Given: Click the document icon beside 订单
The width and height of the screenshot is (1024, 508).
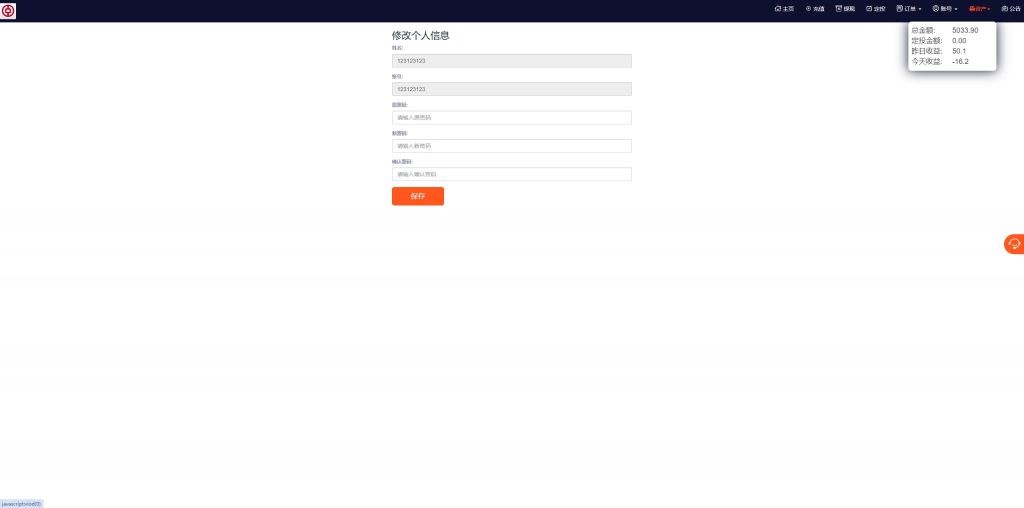Looking at the screenshot, I should coord(900,9).
